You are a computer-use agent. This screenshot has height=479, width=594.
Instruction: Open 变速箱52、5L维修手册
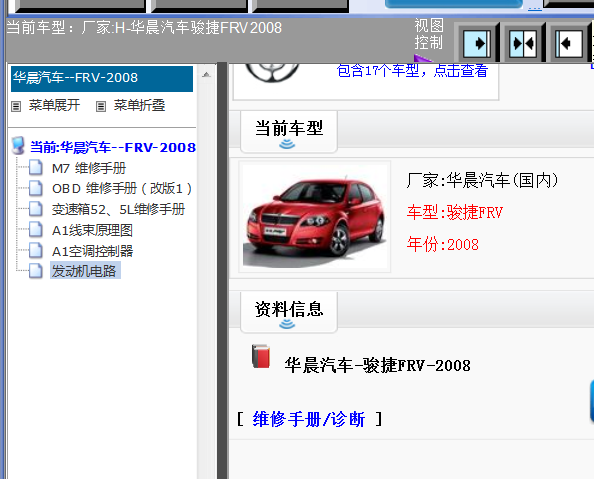118,209
